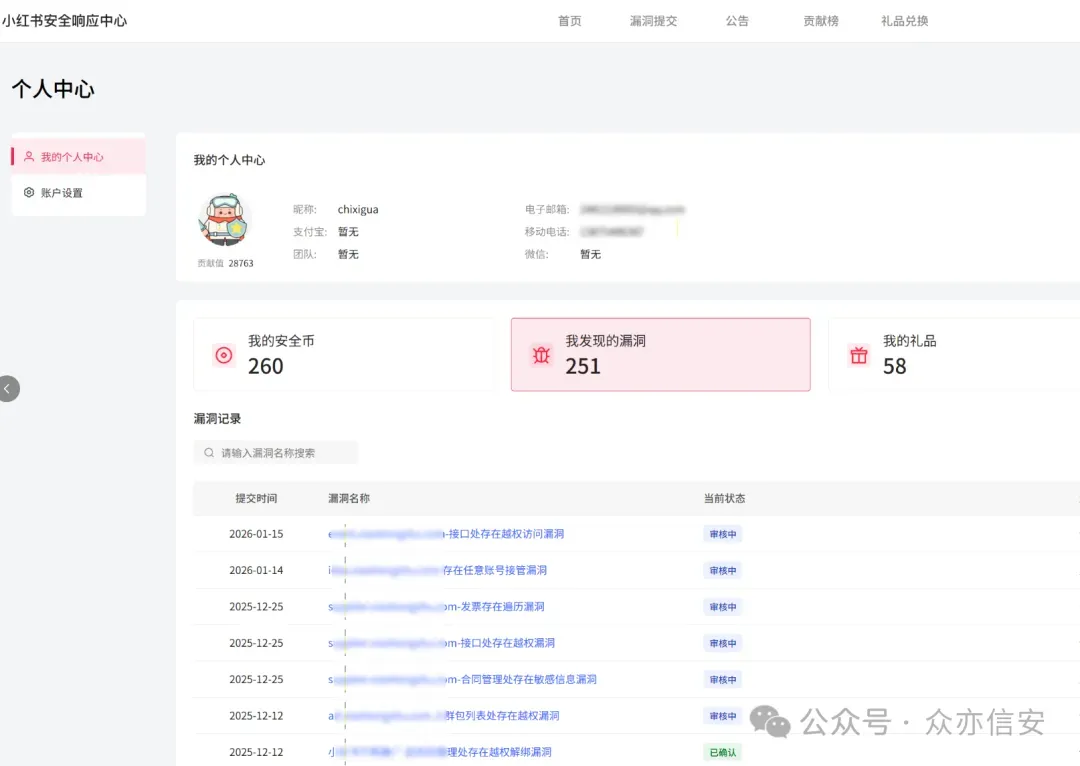Screen dimensions: 1080x766
Task: Open the 存在越权解绑漏洞 report link
Action: [x=439, y=752]
